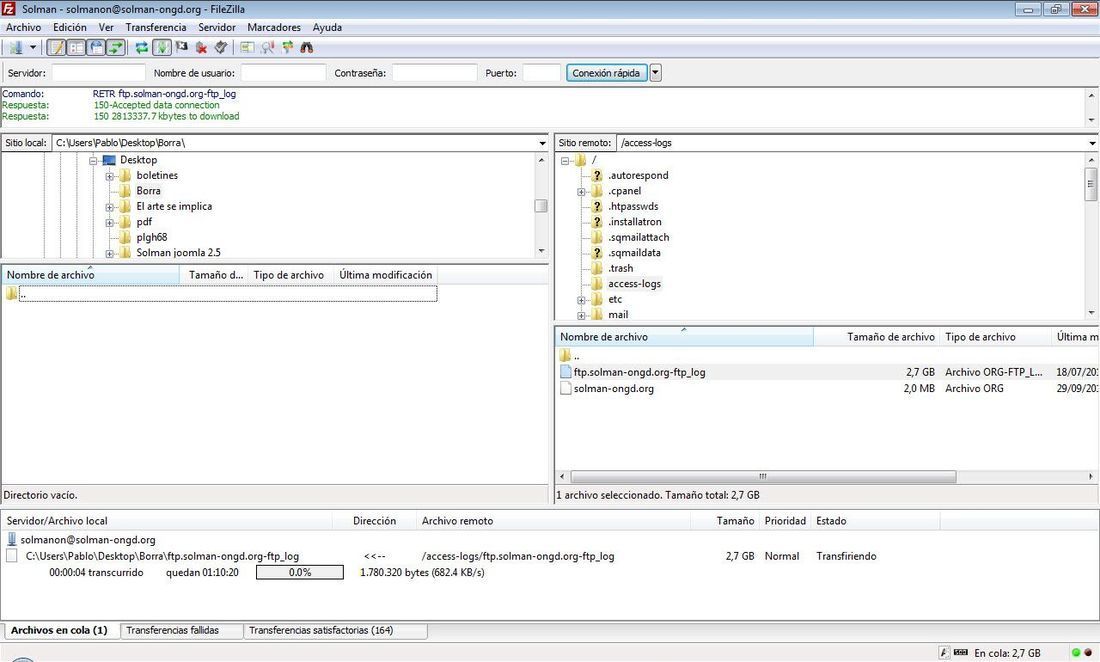Click the green activity LED indicator
This screenshot has height=662, width=1100.
[x=1076, y=653]
